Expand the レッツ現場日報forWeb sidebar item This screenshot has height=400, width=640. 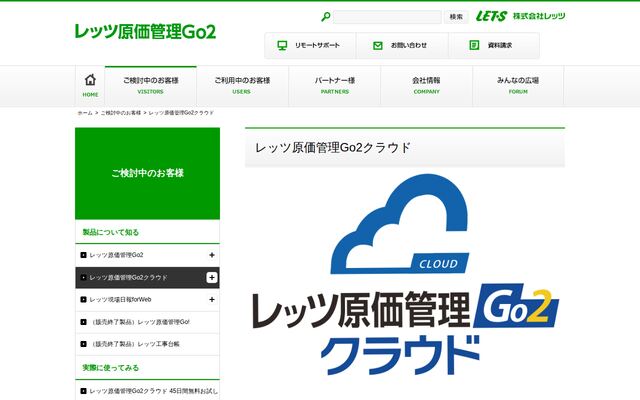click(x=211, y=300)
